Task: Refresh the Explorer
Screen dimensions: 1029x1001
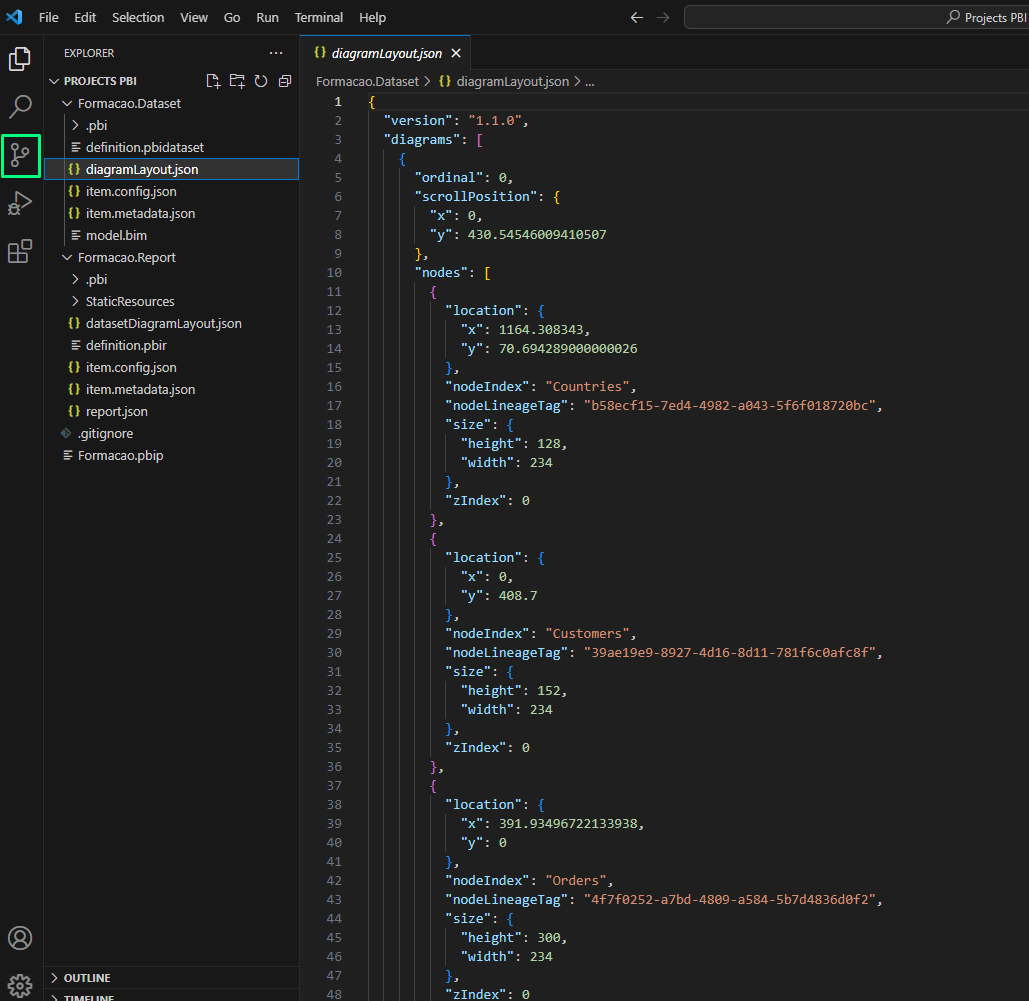Action: pos(261,81)
